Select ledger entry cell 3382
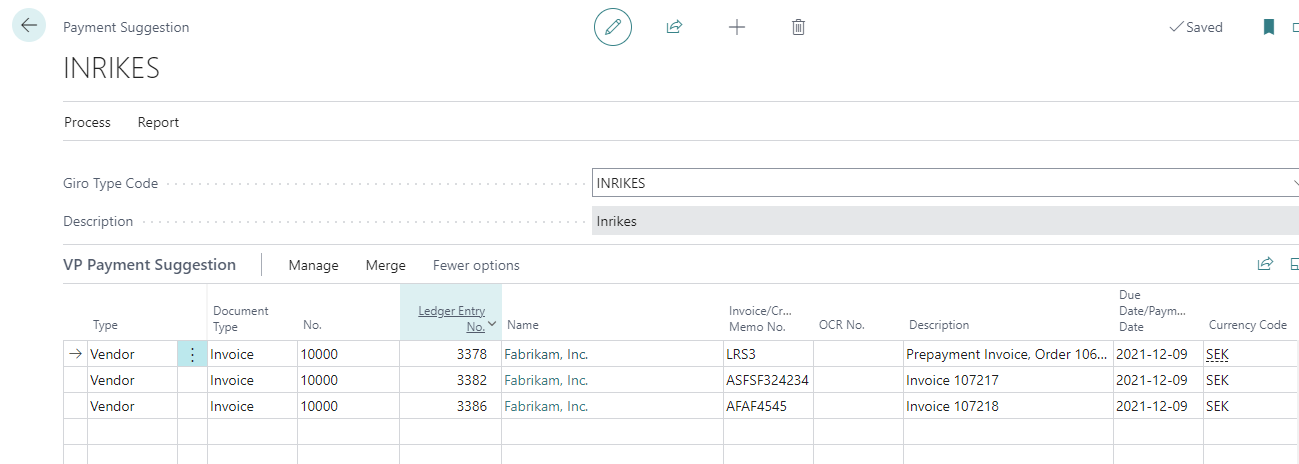The width and height of the screenshot is (1299, 464). click(450, 380)
